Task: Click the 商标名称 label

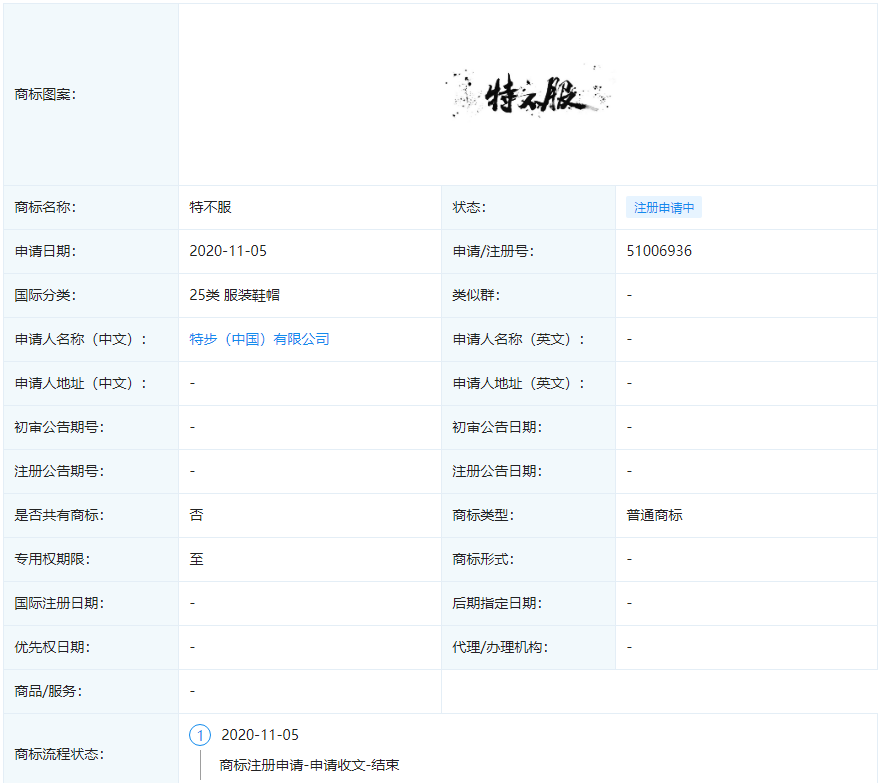Action: click(45, 207)
